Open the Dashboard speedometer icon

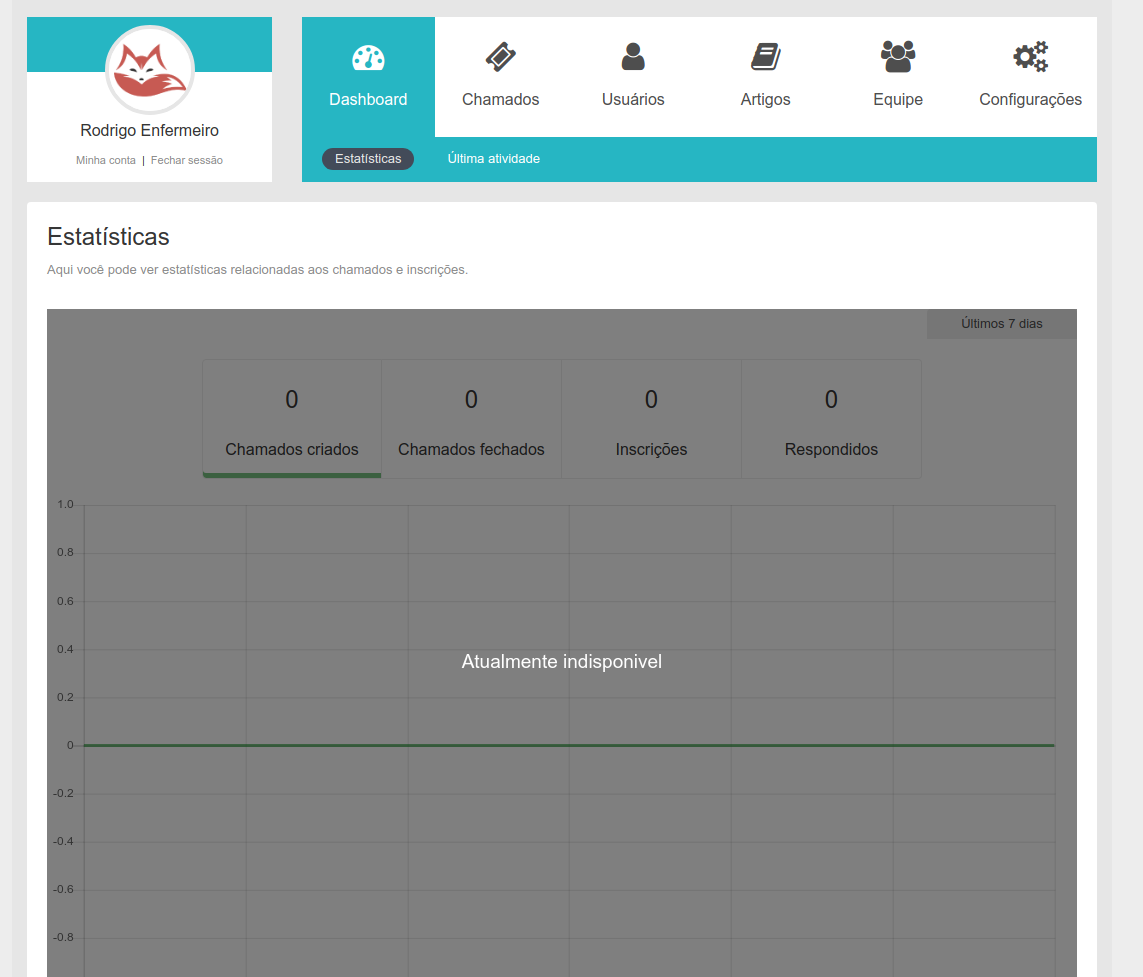pyautogui.click(x=368, y=57)
